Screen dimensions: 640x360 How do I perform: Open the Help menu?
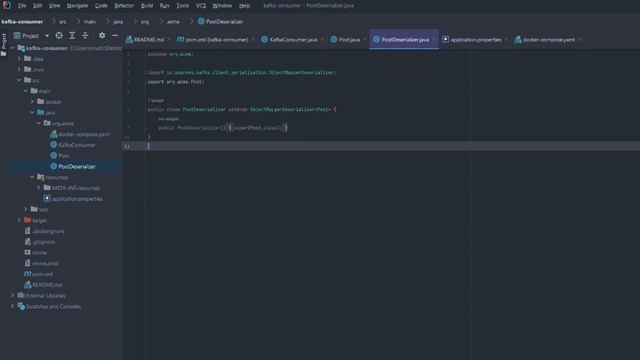click(244, 6)
